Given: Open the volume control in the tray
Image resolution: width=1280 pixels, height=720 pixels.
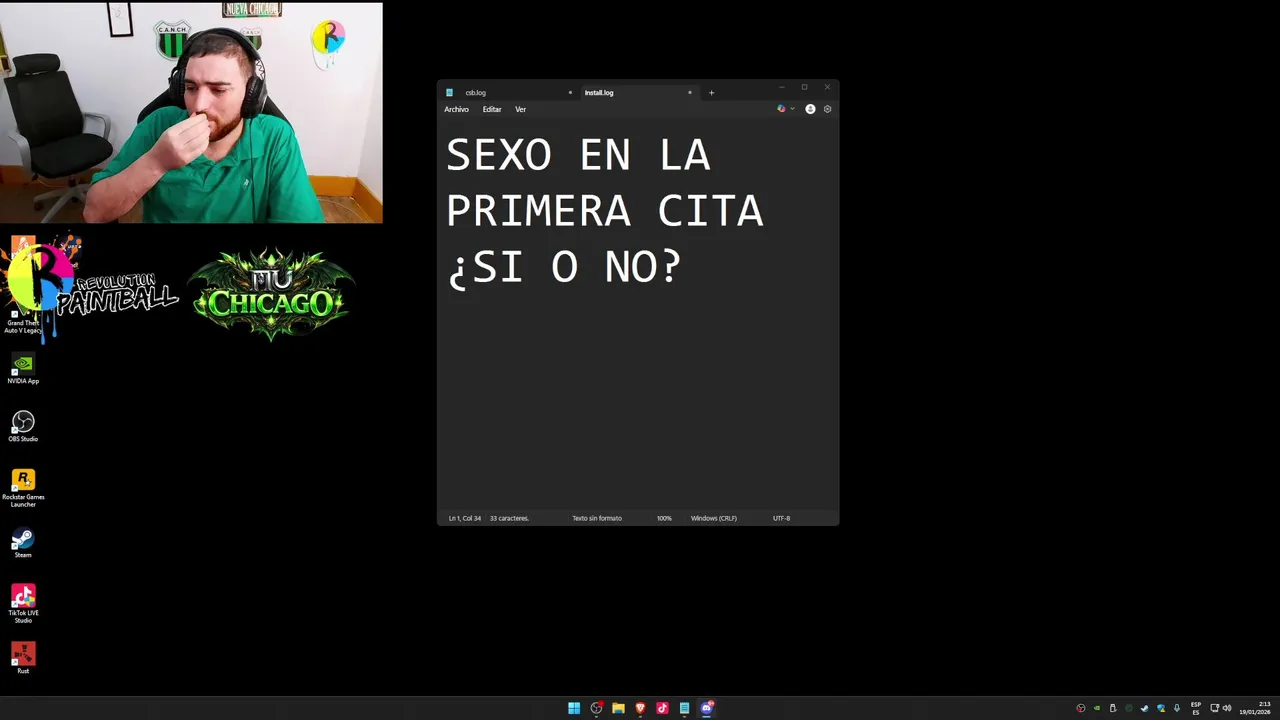Looking at the screenshot, I should pyautogui.click(x=1227, y=708).
